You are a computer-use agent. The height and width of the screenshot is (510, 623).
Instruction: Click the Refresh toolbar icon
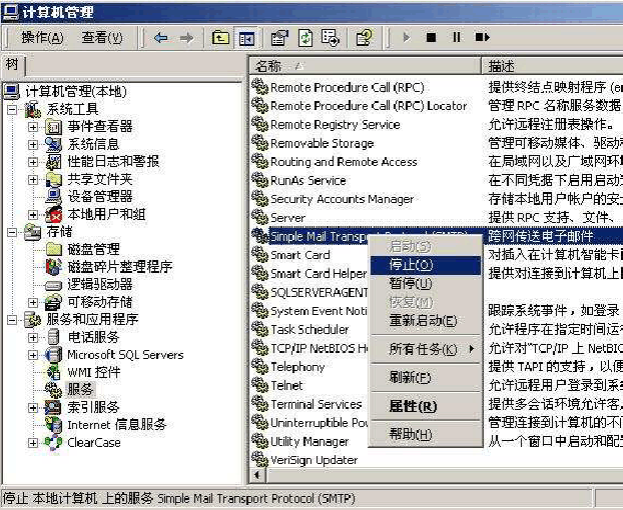pos(304,38)
